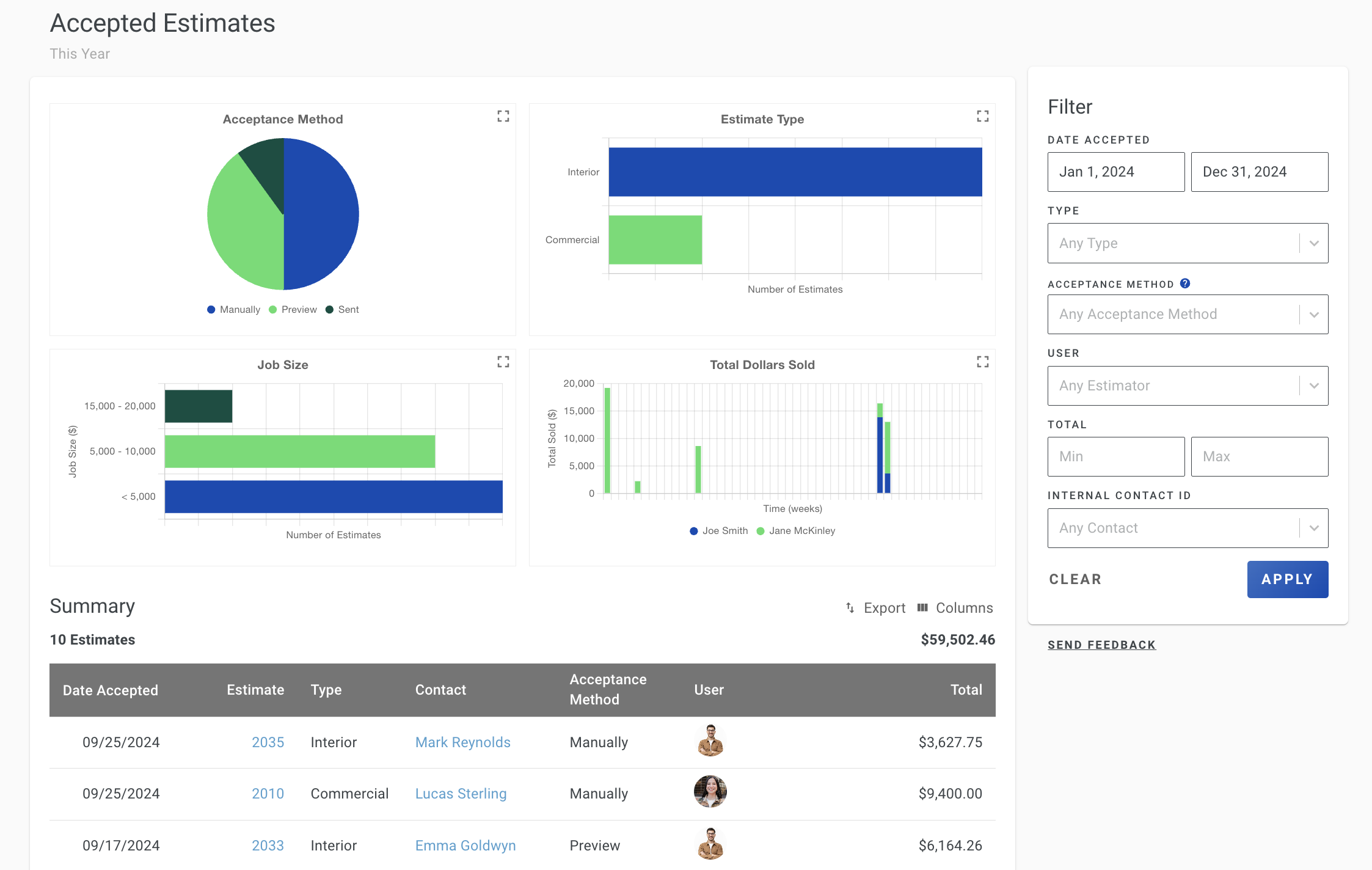Click user avatar in Emma Goldwyn row

pyautogui.click(x=710, y=844)
